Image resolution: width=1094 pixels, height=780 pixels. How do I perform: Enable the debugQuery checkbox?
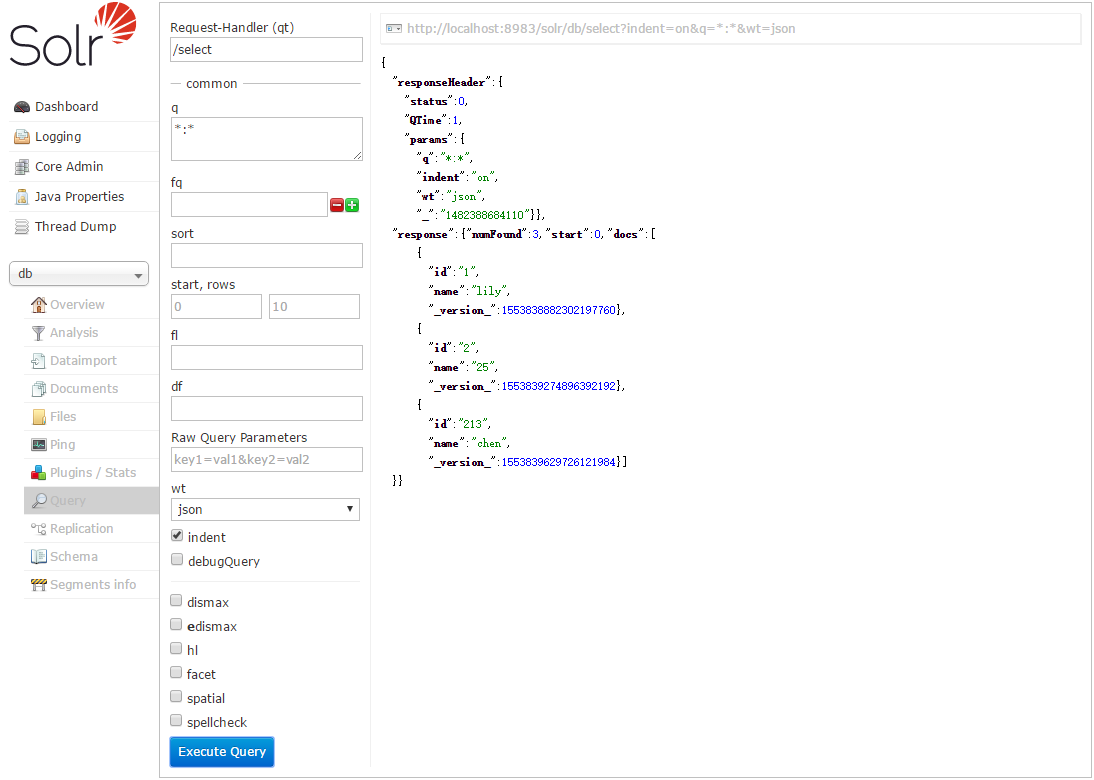point(177,560)
